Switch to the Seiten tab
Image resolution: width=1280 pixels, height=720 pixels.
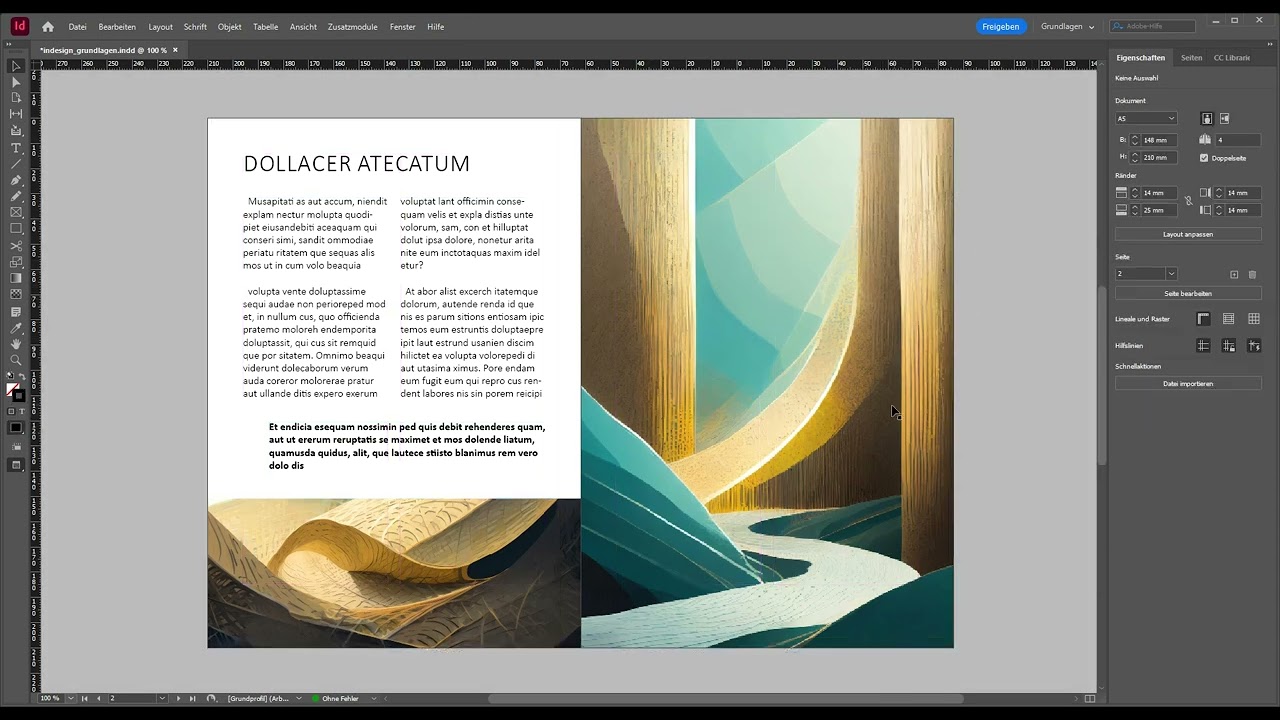point(1191,58)
